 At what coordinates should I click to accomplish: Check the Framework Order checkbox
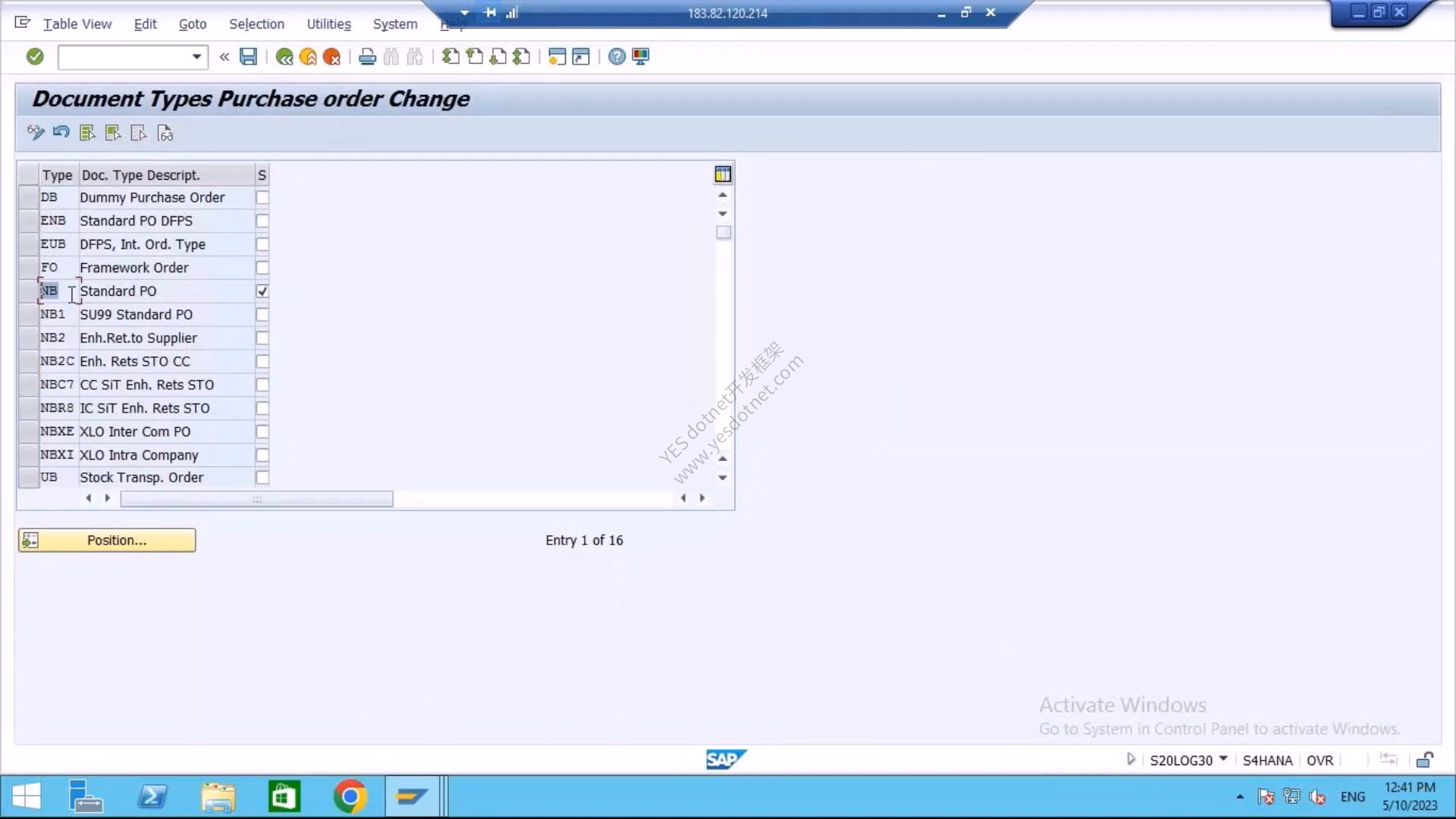click(262, 268)
